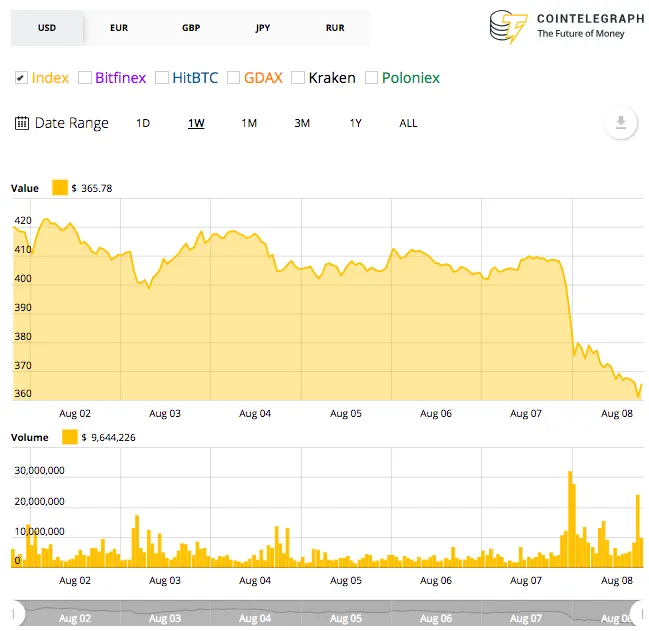
Task: Click Aug 02 in the range navigator
Action: point(75,618)
